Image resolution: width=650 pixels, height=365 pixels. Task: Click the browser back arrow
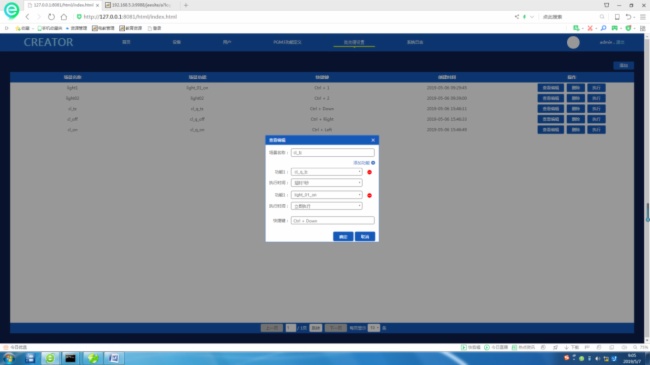pyautogui.click(x=27, y=17)
